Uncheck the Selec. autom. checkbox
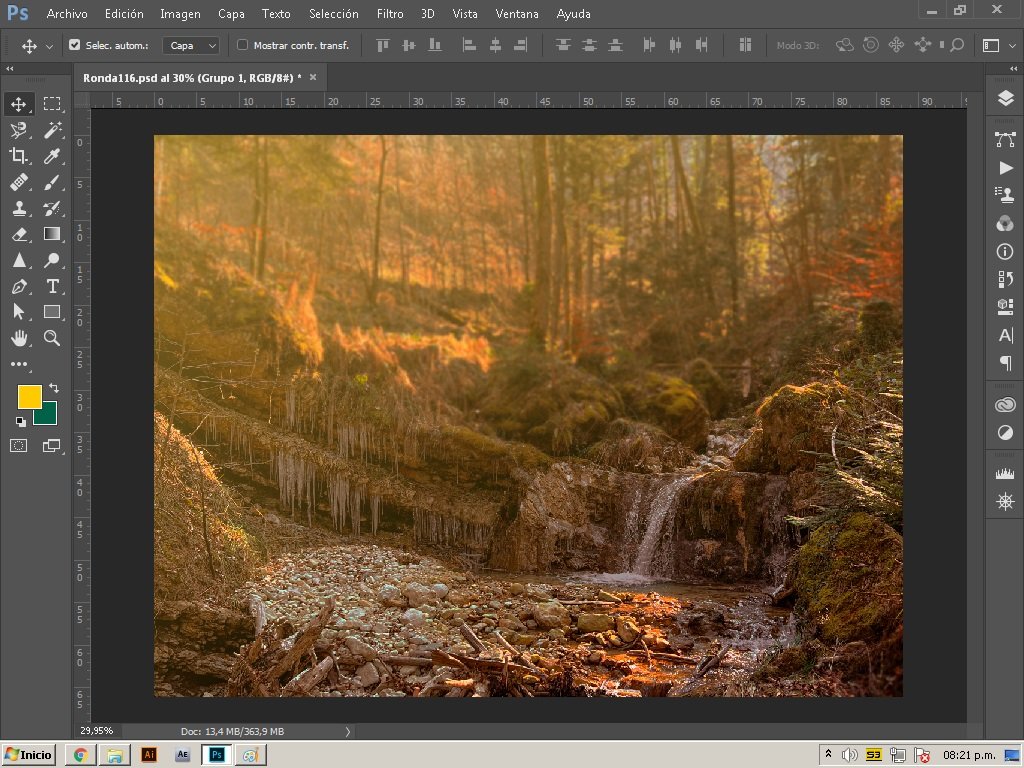The height and width of the screenshot is (768, 1024). (x=74, y=44)
